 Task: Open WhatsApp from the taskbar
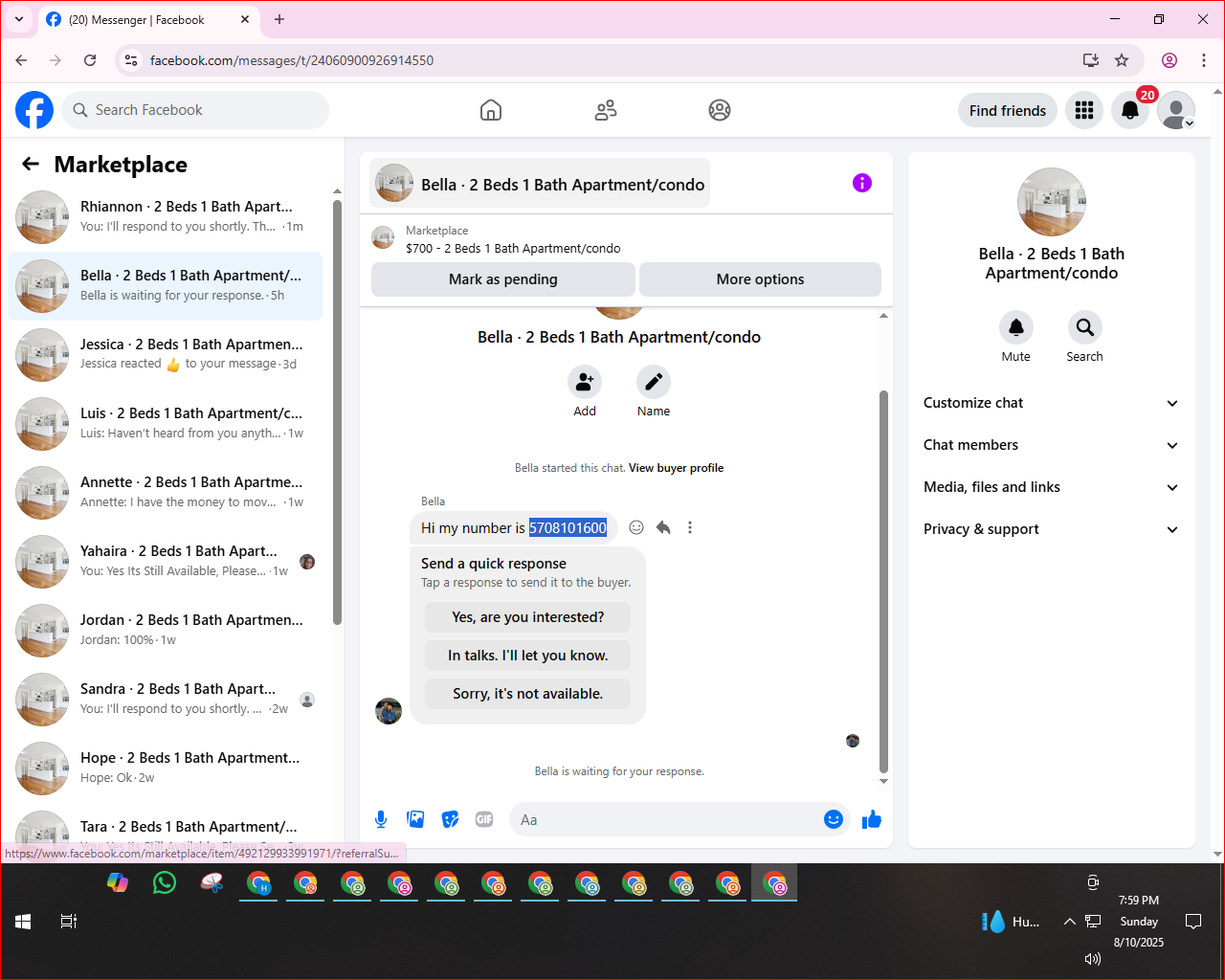coord(165,882)
